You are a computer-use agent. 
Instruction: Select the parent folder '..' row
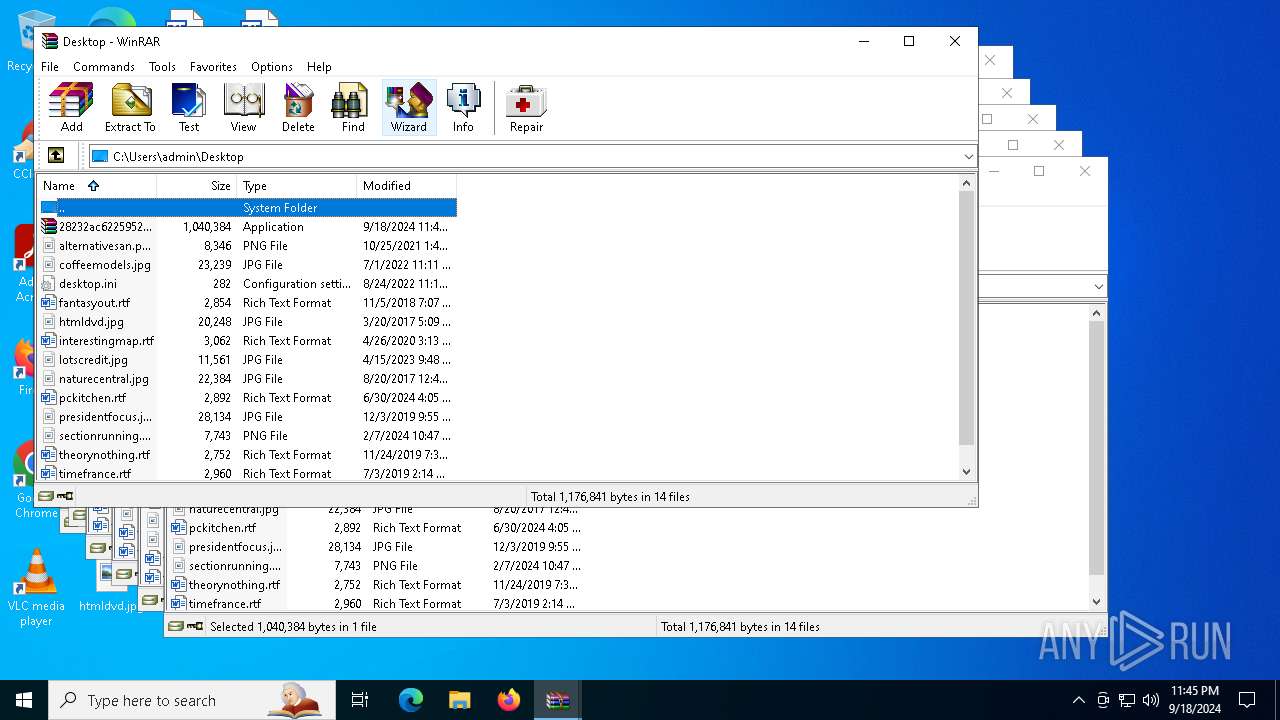point(247,208)
